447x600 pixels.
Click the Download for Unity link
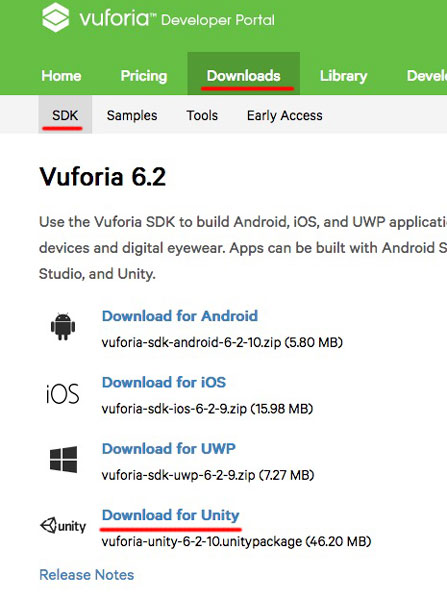coord(171,515)
